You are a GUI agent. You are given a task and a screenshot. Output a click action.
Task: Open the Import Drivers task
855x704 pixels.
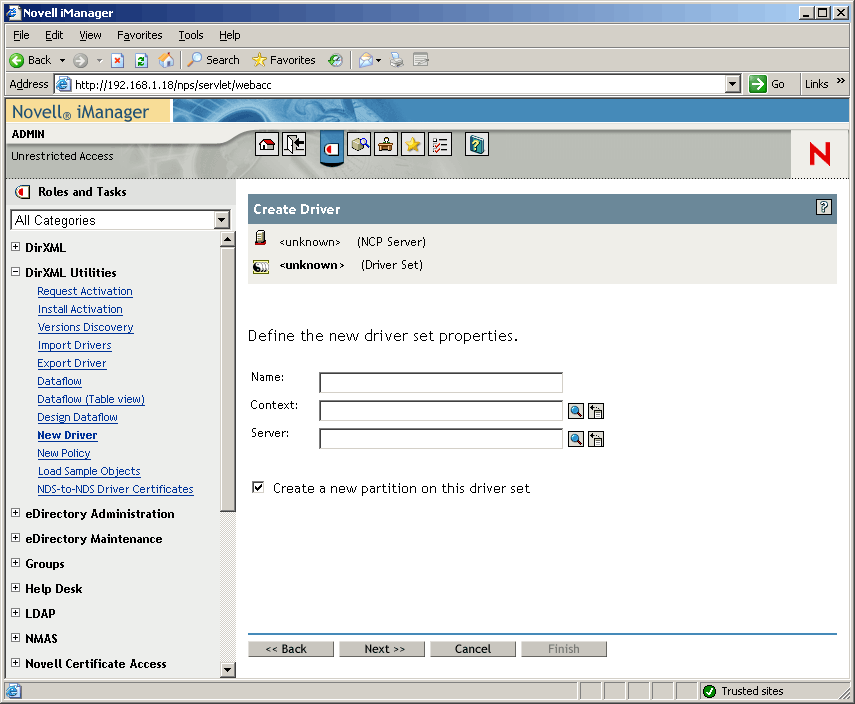[x=74, y=345]
